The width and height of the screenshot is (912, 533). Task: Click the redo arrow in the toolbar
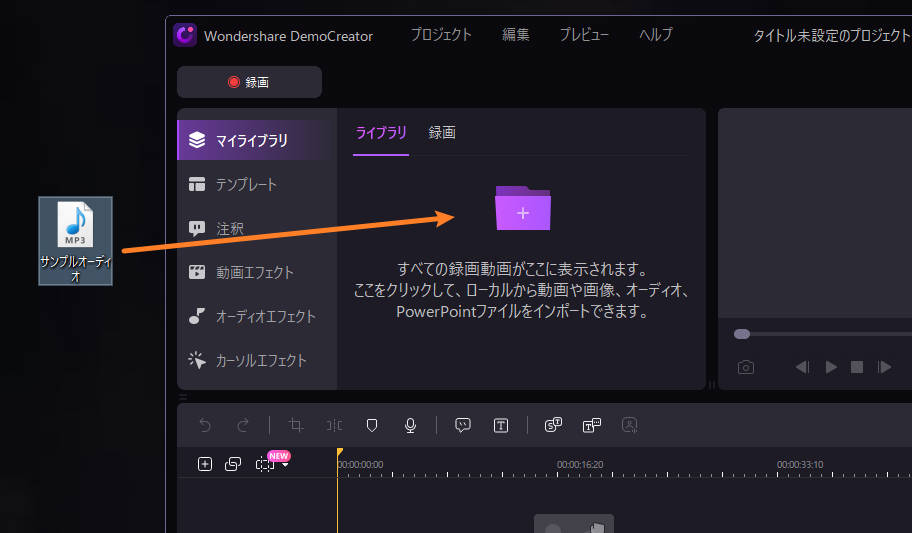(x=243, y=425)
